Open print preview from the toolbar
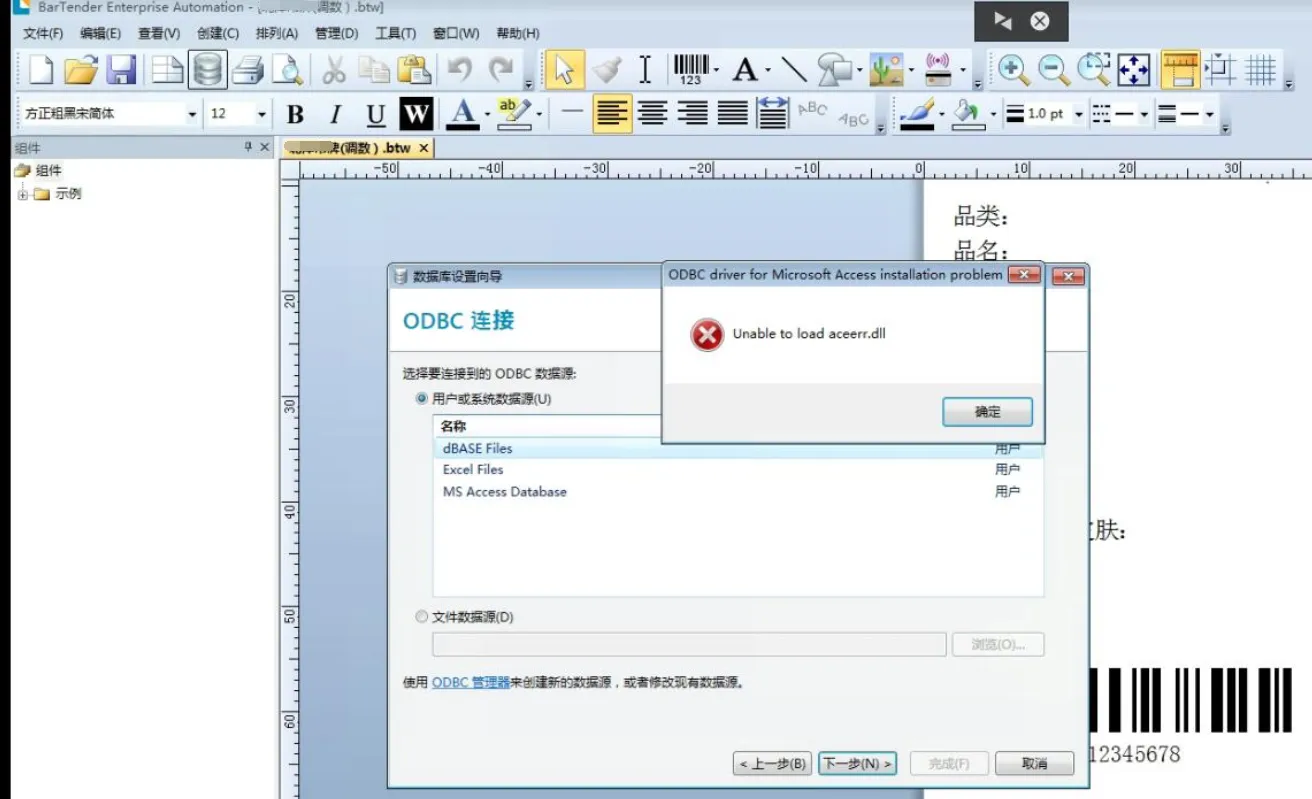The height and width of the screenshot is (799, 1312). [x=288, y=70]
